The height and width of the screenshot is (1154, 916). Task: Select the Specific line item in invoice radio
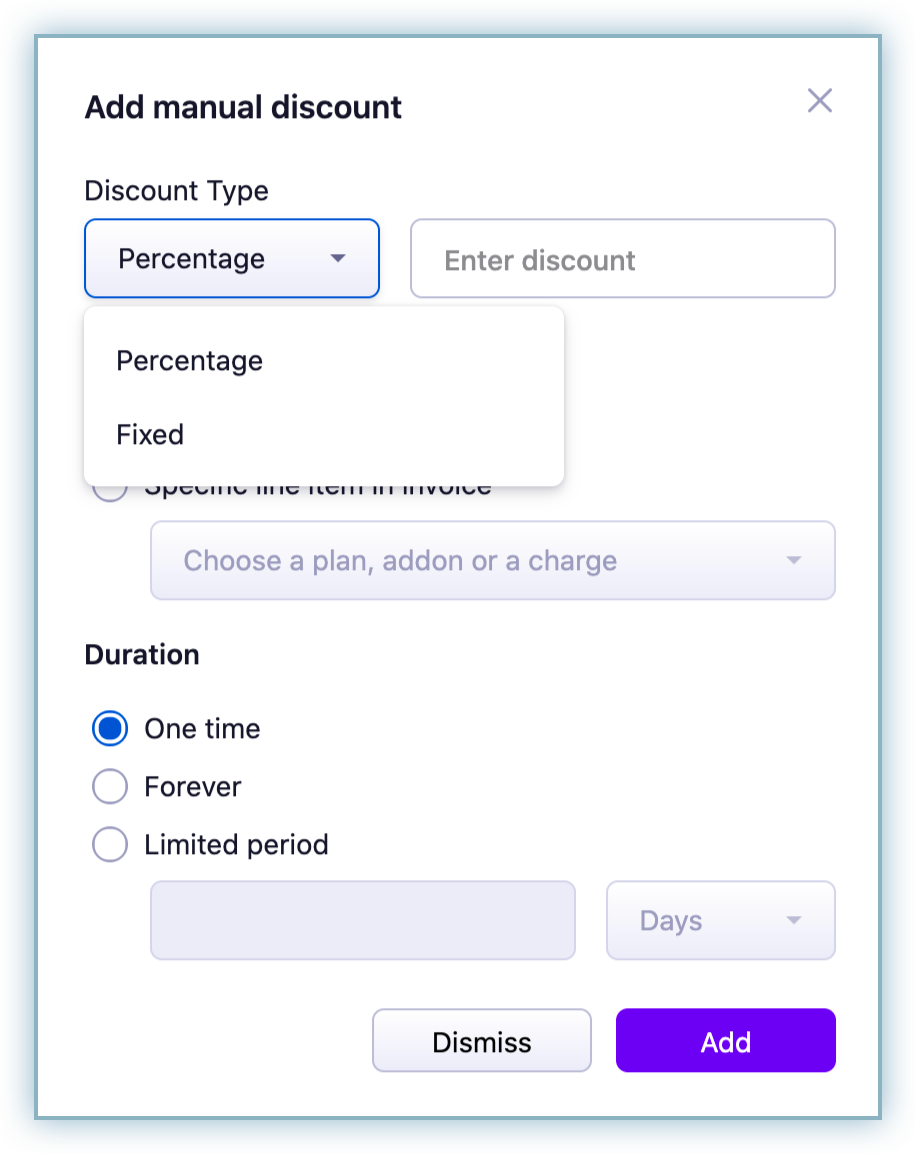[x=110, y=486]
